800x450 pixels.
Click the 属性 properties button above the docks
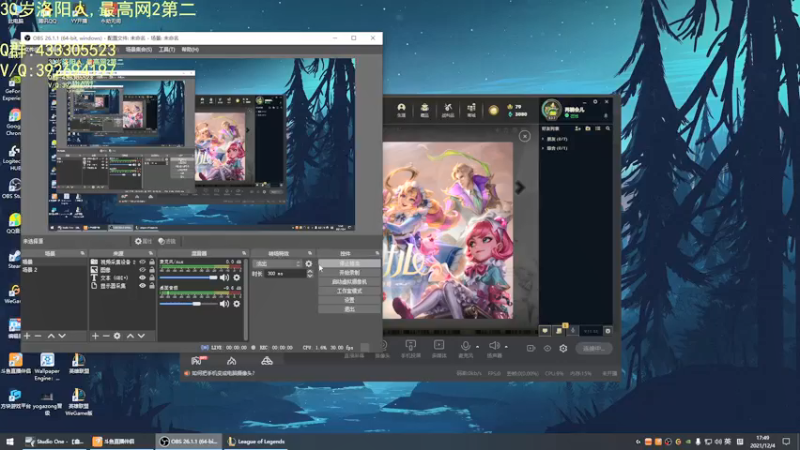coord(143,241)
